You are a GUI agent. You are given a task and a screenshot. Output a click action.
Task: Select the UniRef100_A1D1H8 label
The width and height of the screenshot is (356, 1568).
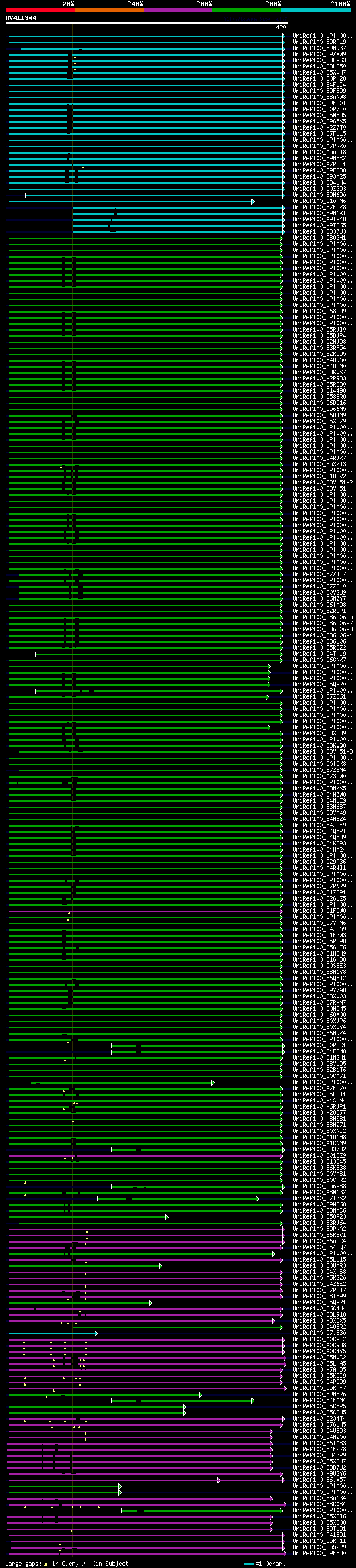pos(319,1137)
